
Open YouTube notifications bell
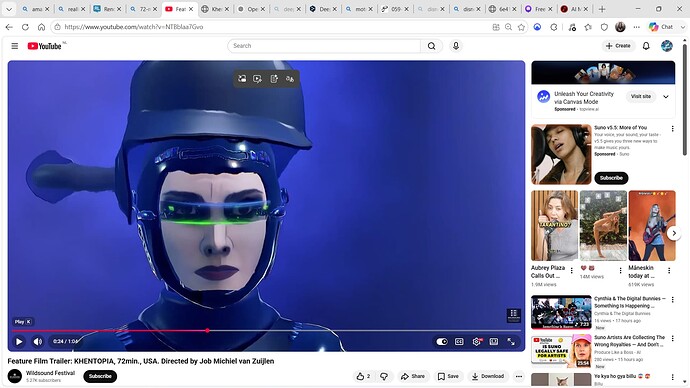point(646,46)
